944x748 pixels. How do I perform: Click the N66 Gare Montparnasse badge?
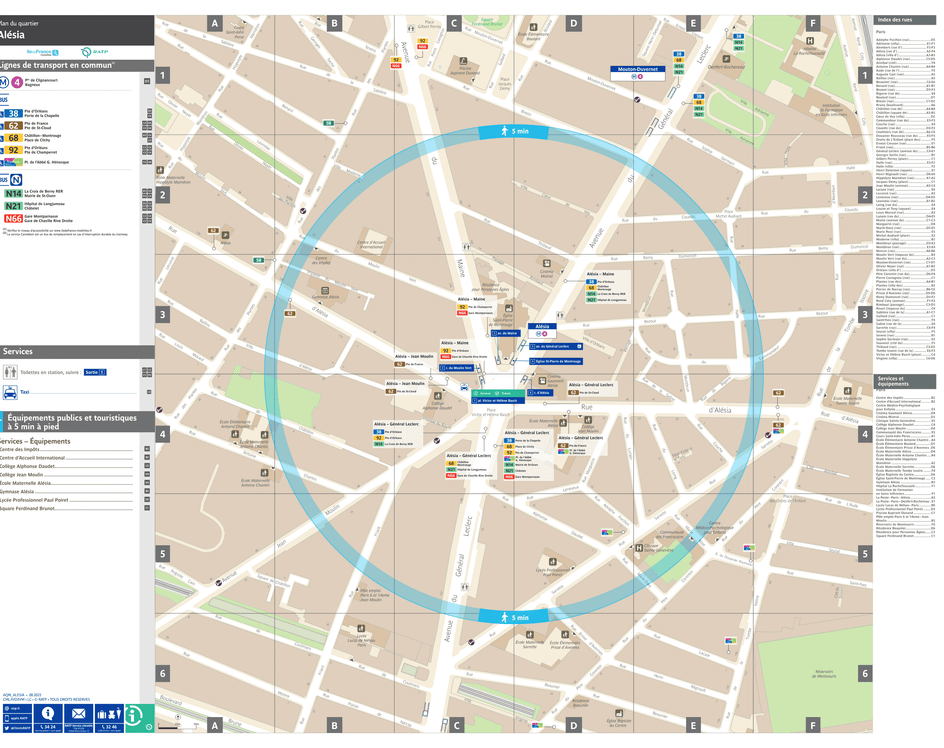tap(14, 217)
